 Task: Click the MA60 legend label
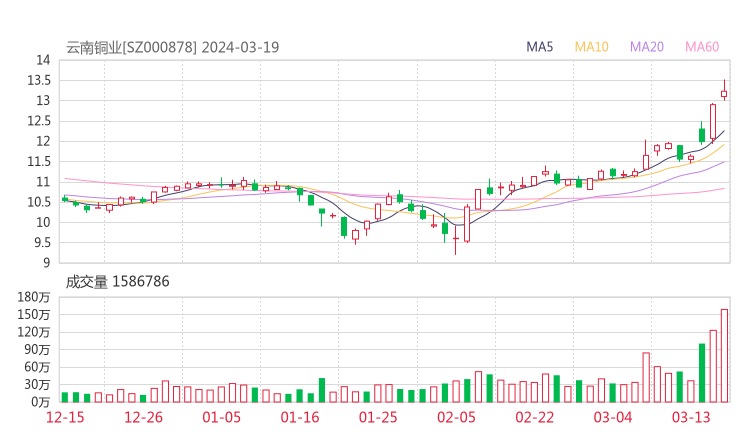coord(702,47)
